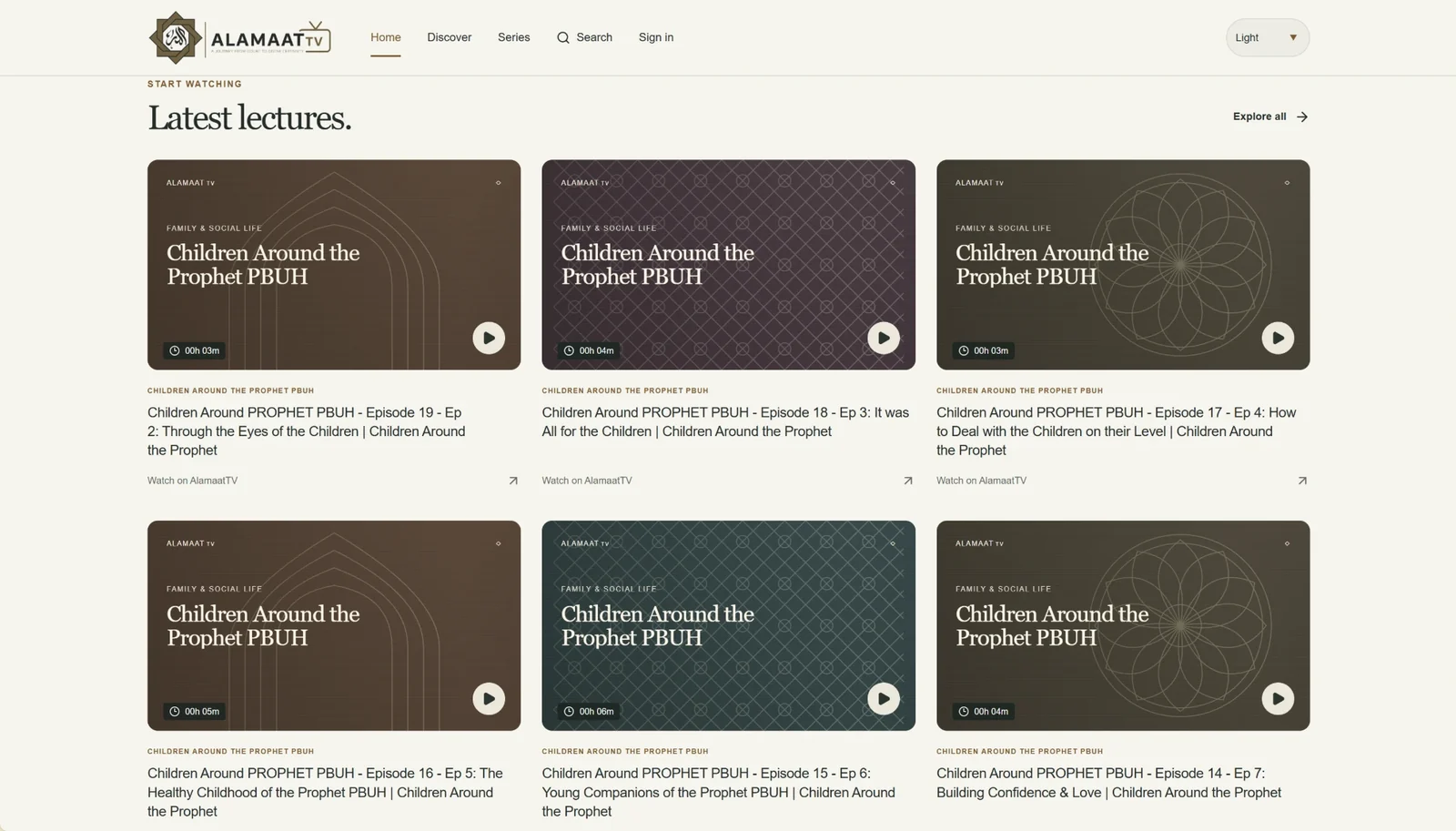Image resolution: width=1456 pixels, height=831 pixels.
Task: Click series label above Episode 16 title
Action: point(231,751)
